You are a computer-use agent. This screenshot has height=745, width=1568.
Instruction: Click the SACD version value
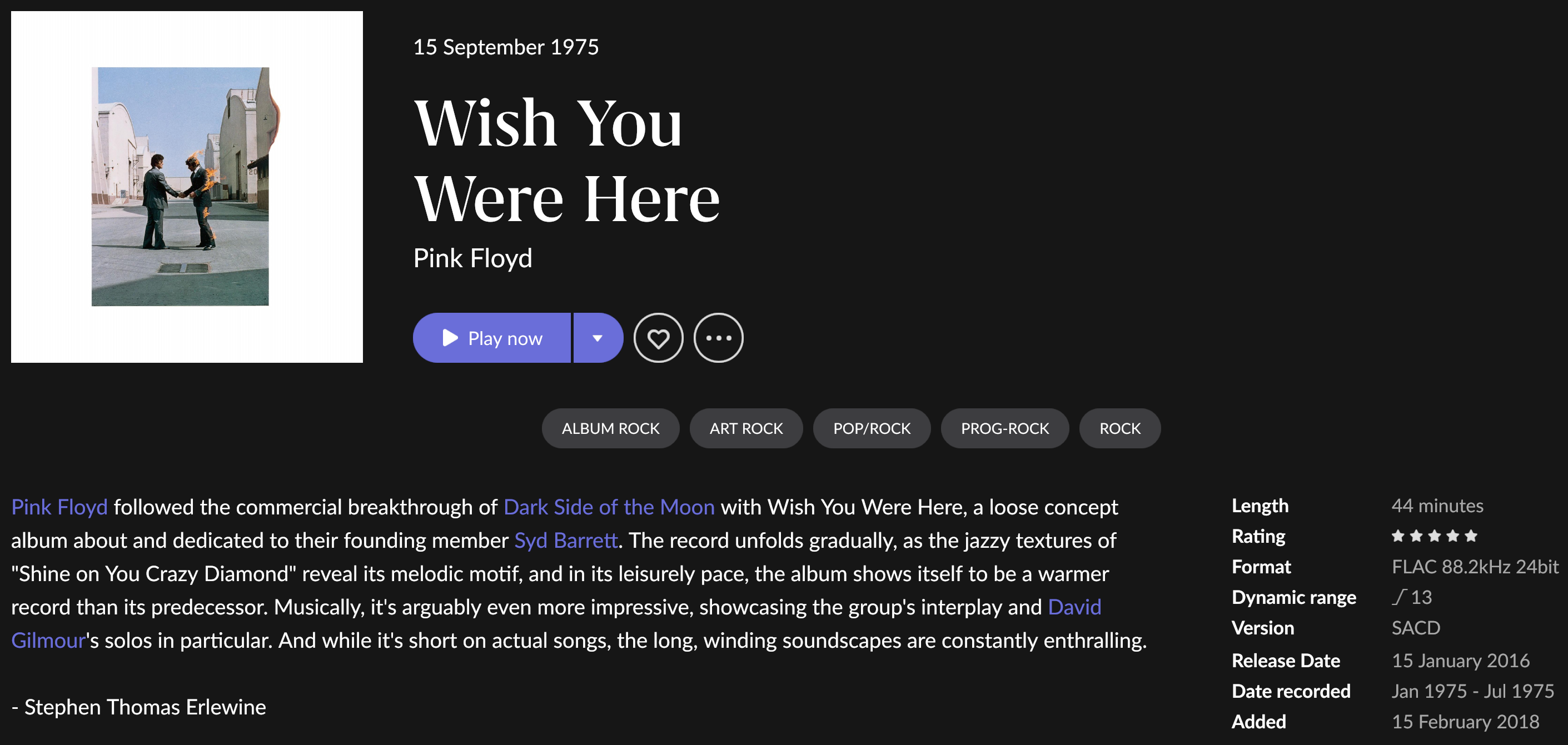(1416, 628)
